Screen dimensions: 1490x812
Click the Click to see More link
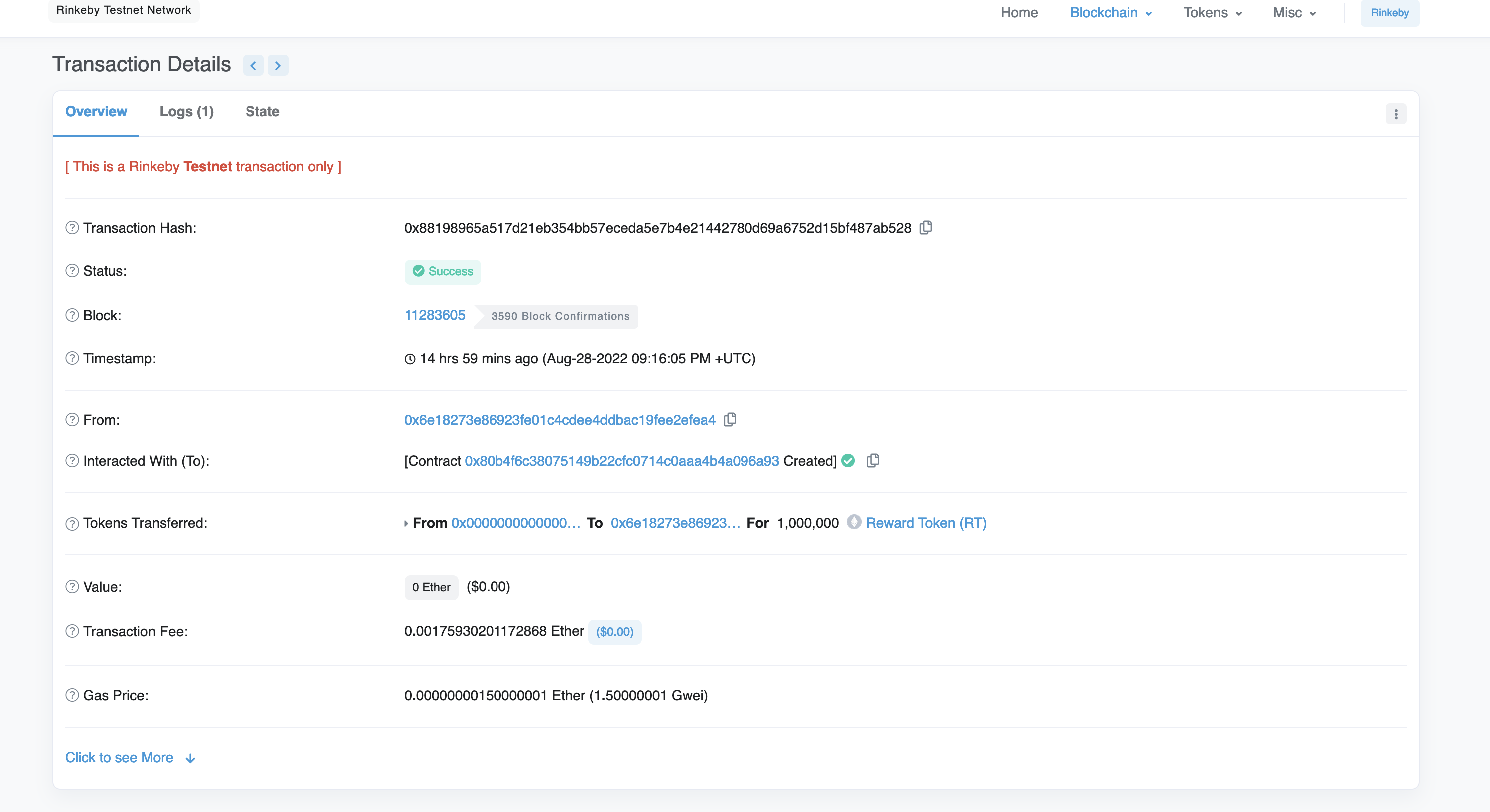(120, 757)
